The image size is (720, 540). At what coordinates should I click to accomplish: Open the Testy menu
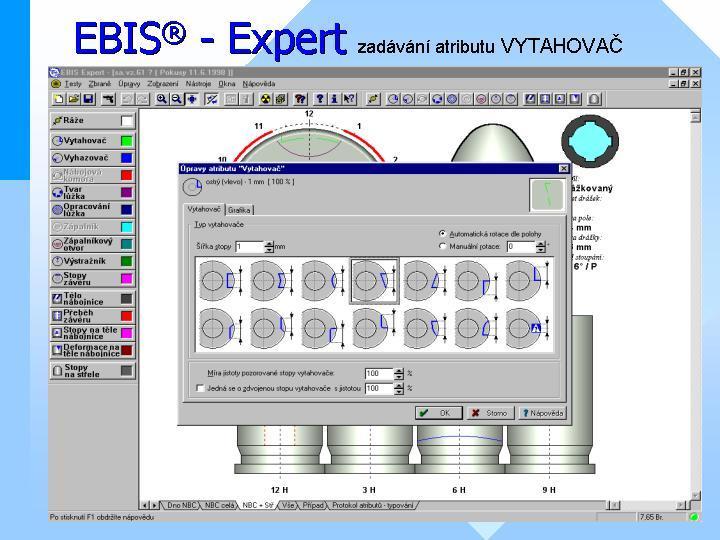click(73, 84)
